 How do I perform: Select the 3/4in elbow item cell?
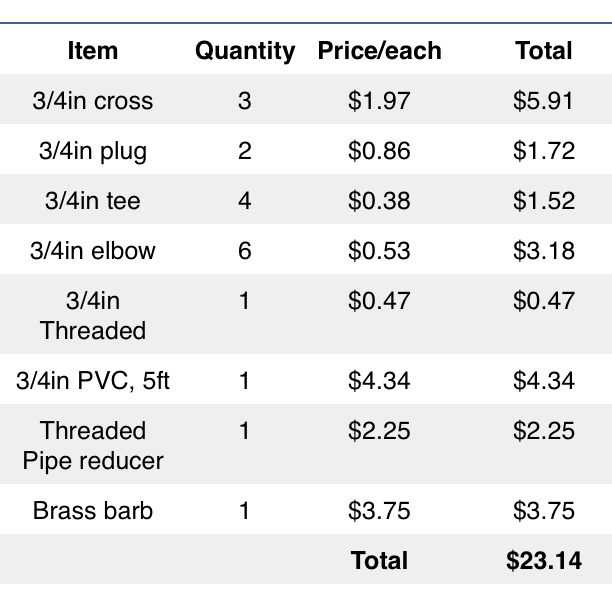(93, 251)
